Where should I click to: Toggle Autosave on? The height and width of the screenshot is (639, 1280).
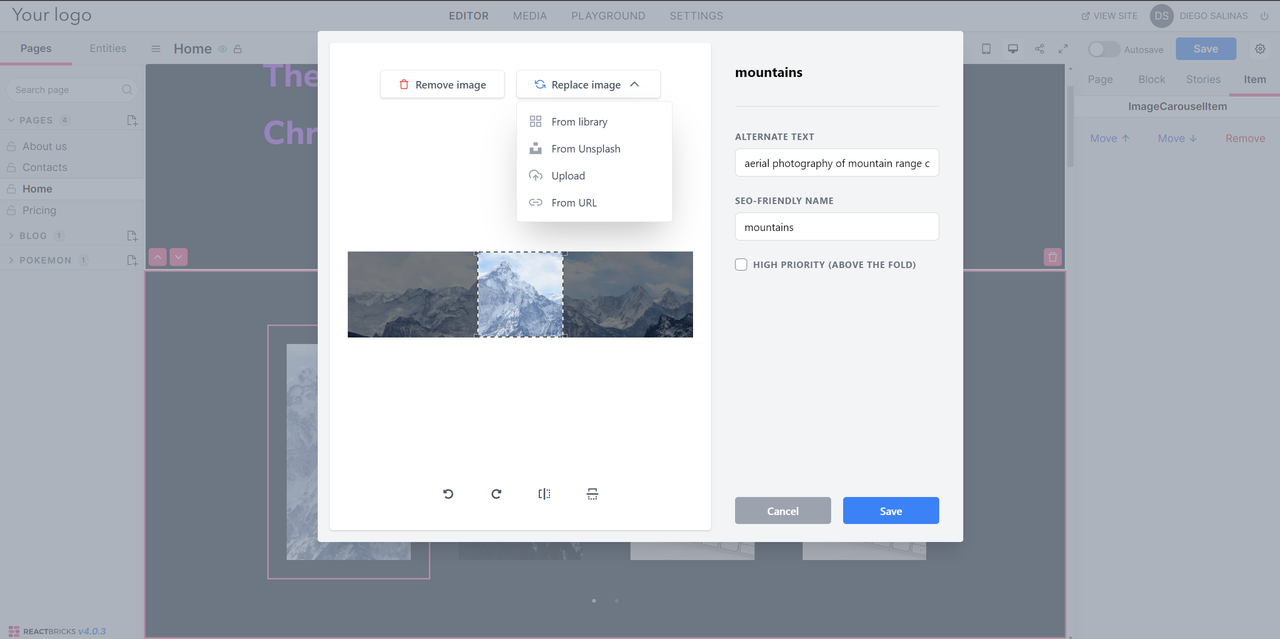coord(1103,48)
